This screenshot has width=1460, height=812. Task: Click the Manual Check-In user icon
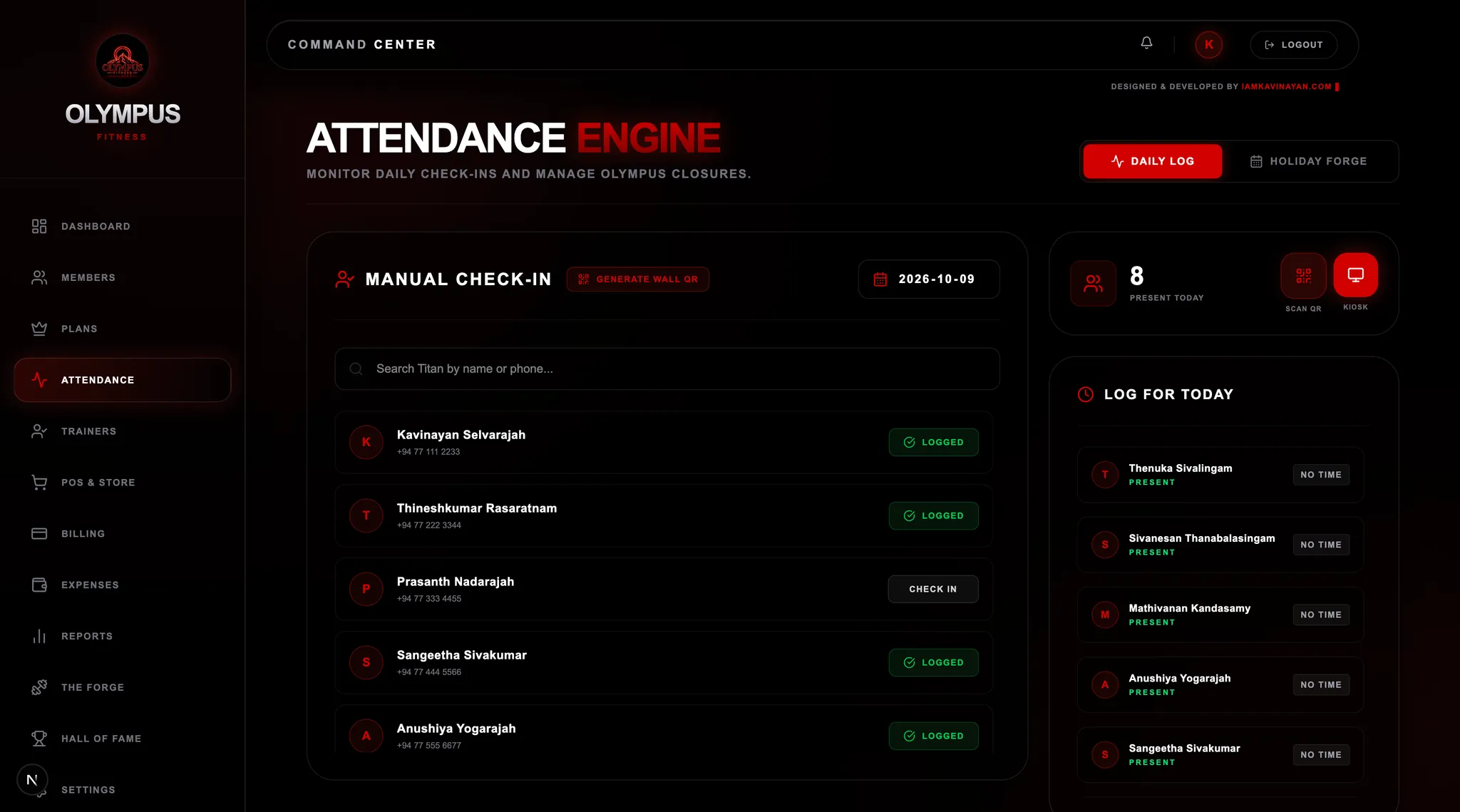click(344, 279)
